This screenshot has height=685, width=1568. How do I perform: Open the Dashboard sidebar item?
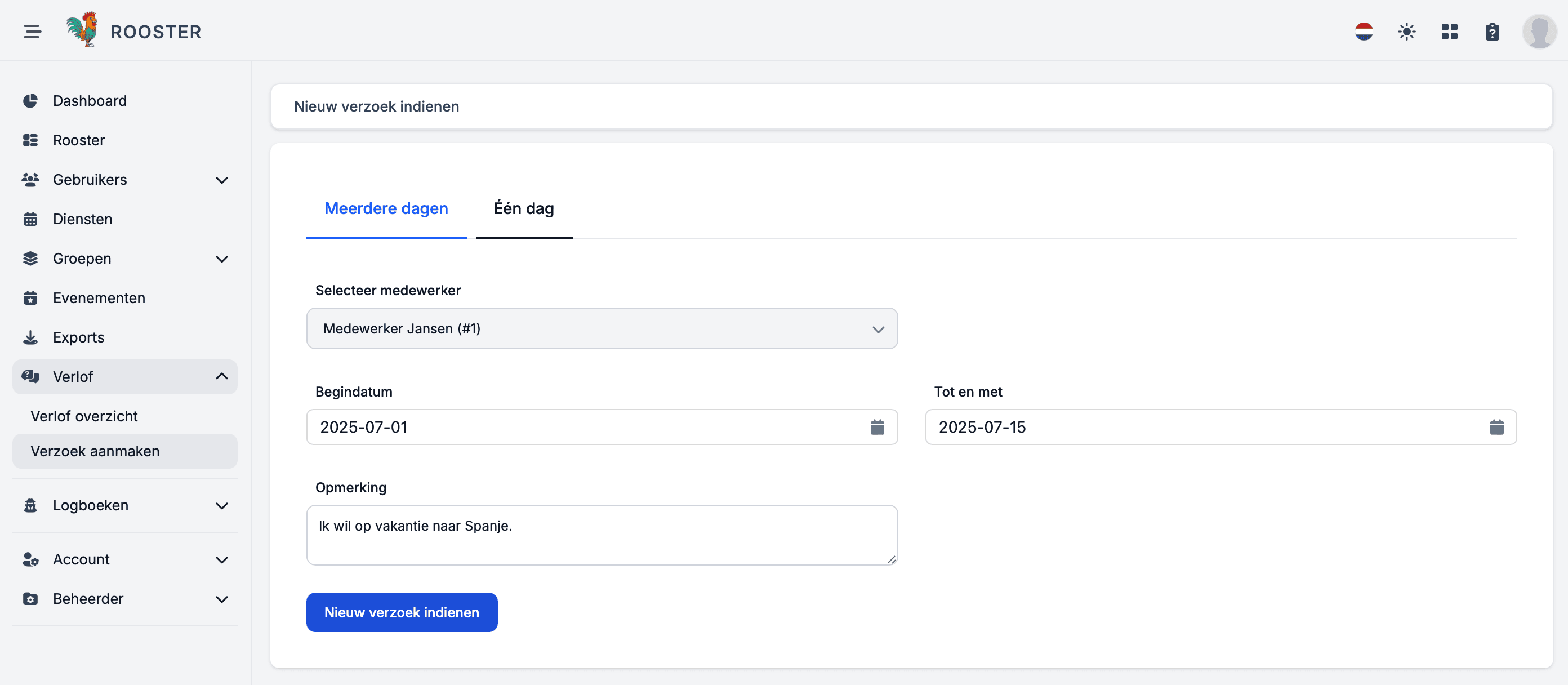[90, 100]
